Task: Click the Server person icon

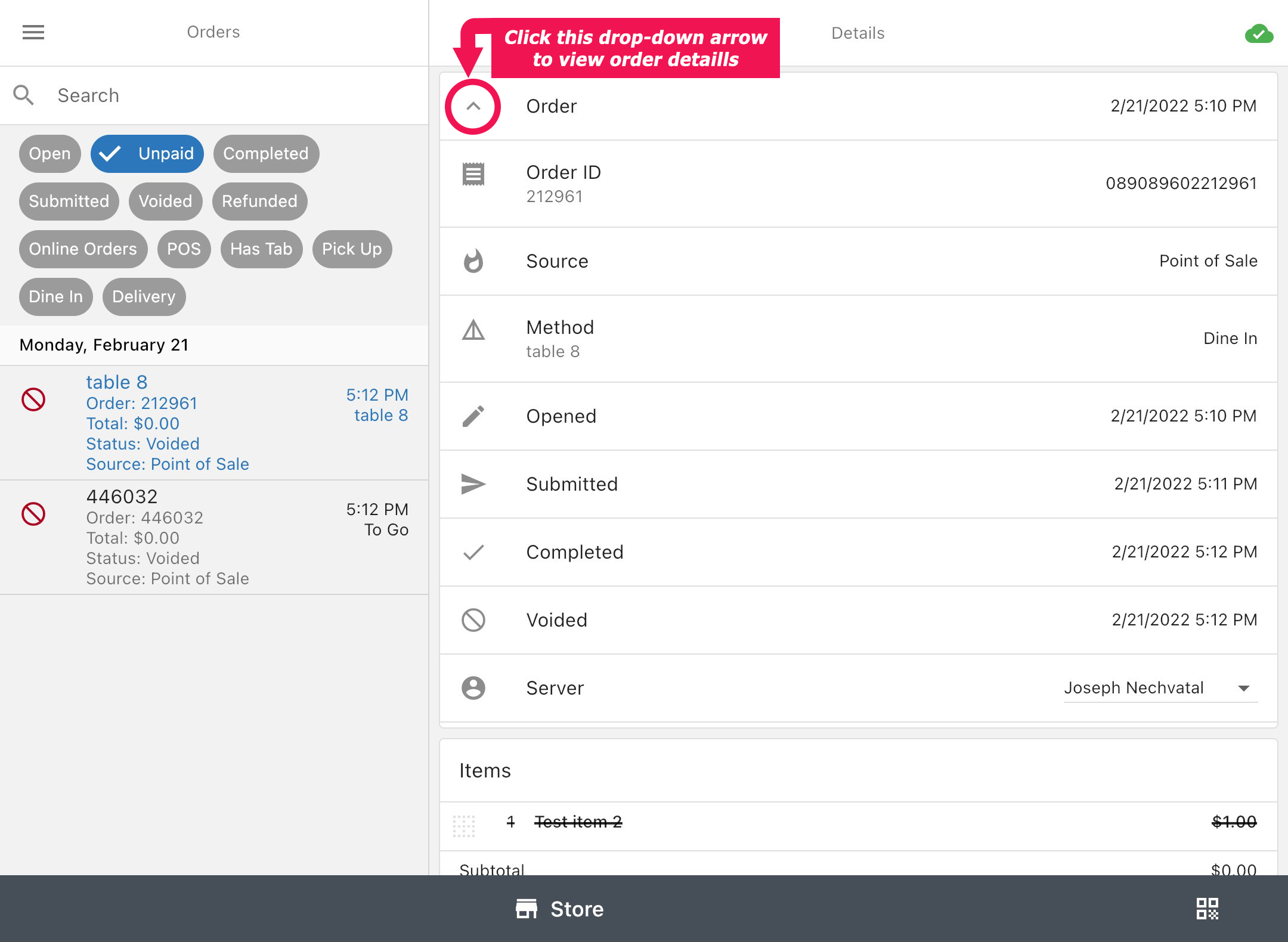Action: (473, 688)
